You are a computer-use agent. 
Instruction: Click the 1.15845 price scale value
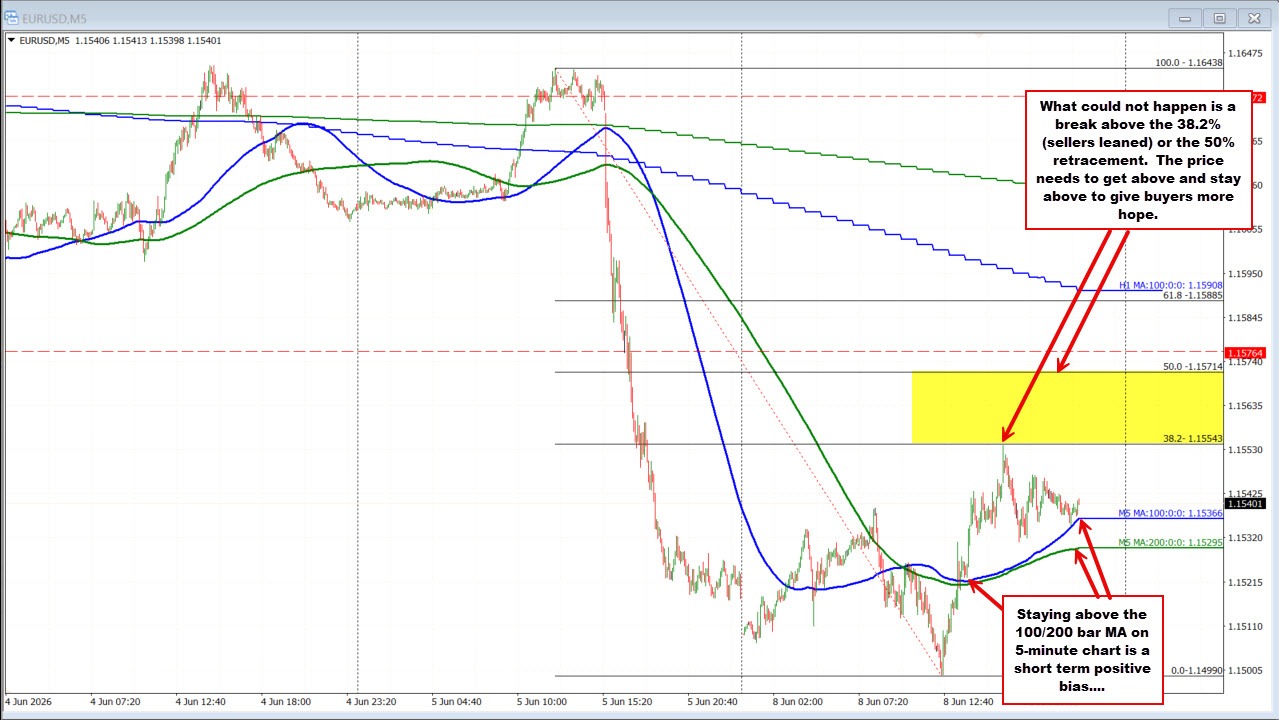1246,318
